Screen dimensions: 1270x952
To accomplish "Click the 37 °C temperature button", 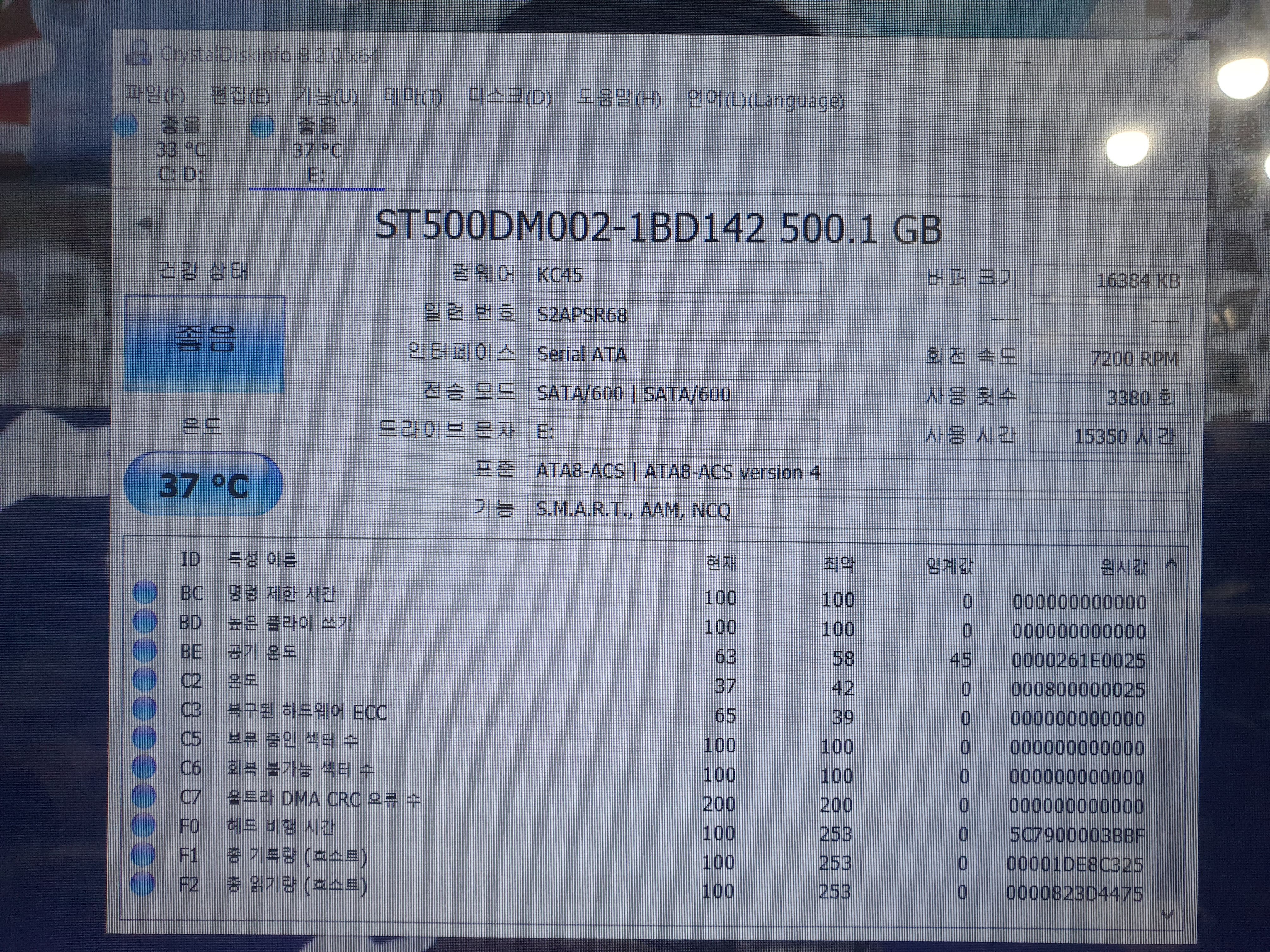I will click(203, 484).
